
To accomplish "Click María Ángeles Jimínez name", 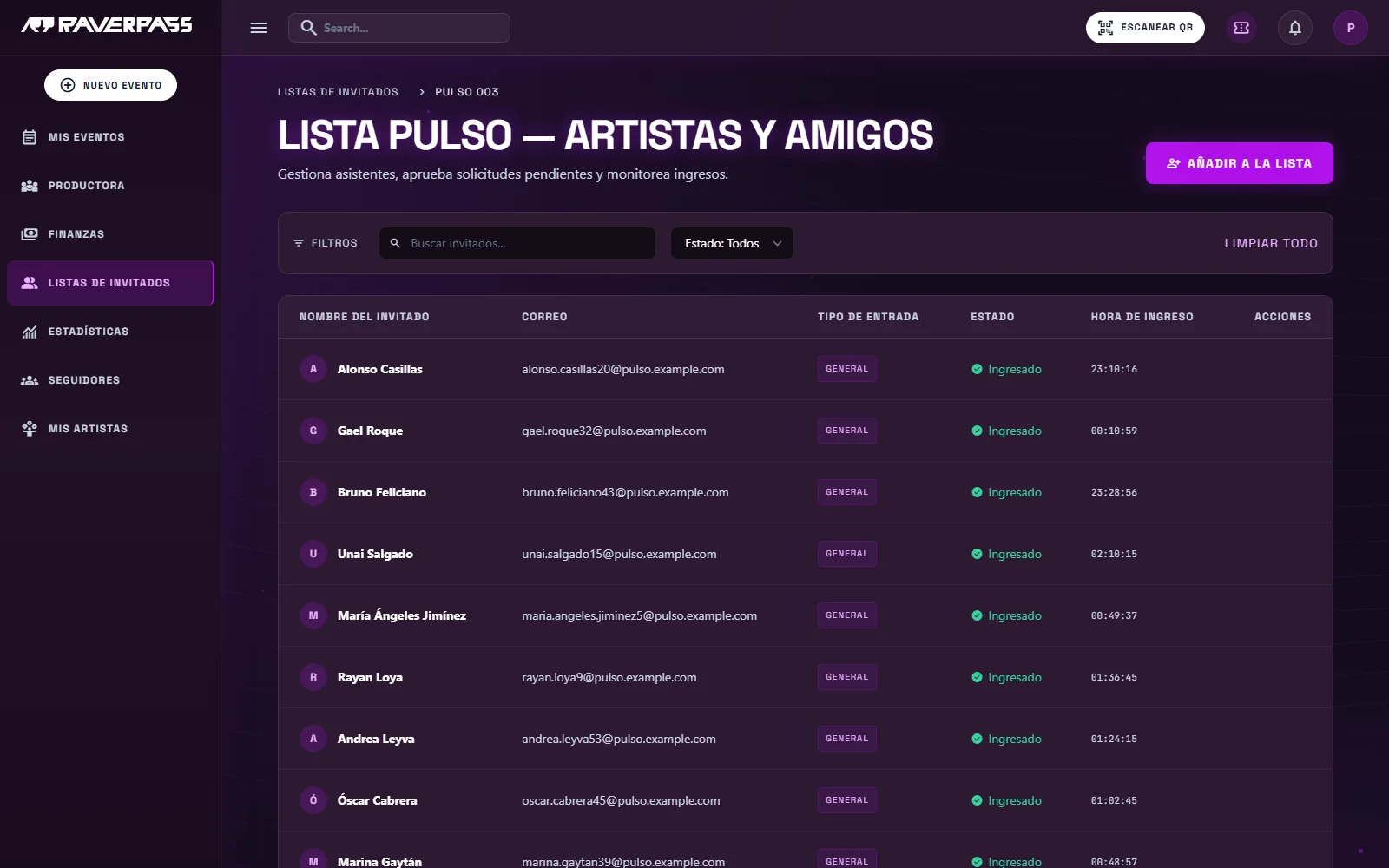I will tap(402, 615).
